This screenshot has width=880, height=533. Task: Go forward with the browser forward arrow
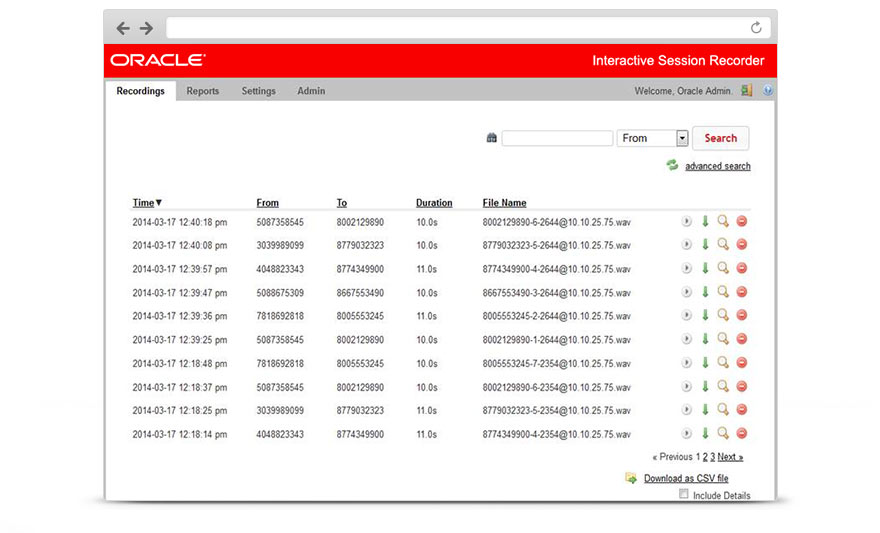(x=146, y=28)
